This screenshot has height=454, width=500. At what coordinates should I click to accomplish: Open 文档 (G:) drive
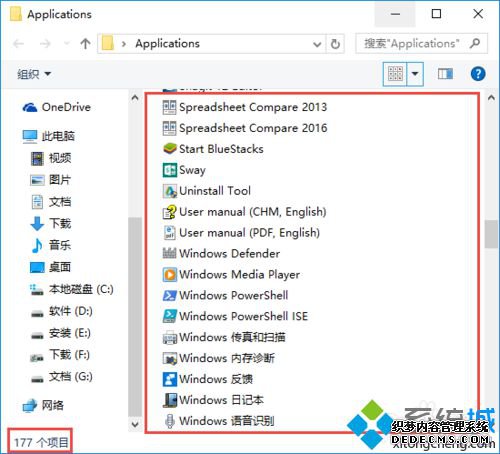point(62,377)
